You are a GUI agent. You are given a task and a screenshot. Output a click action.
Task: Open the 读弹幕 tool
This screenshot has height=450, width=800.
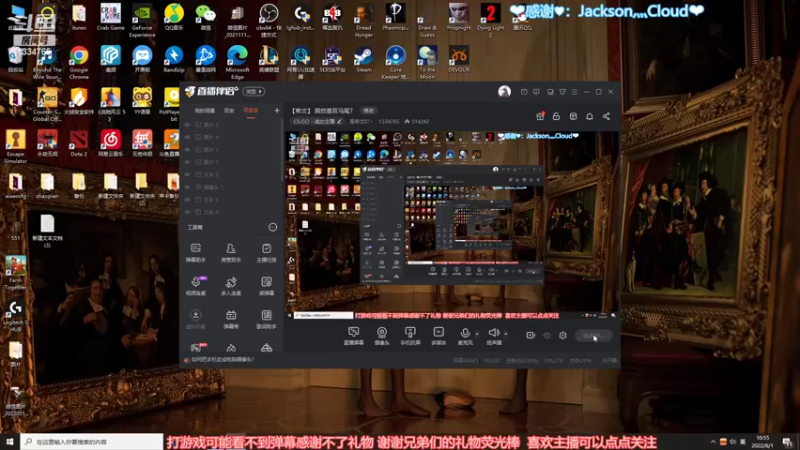[266, 286]
